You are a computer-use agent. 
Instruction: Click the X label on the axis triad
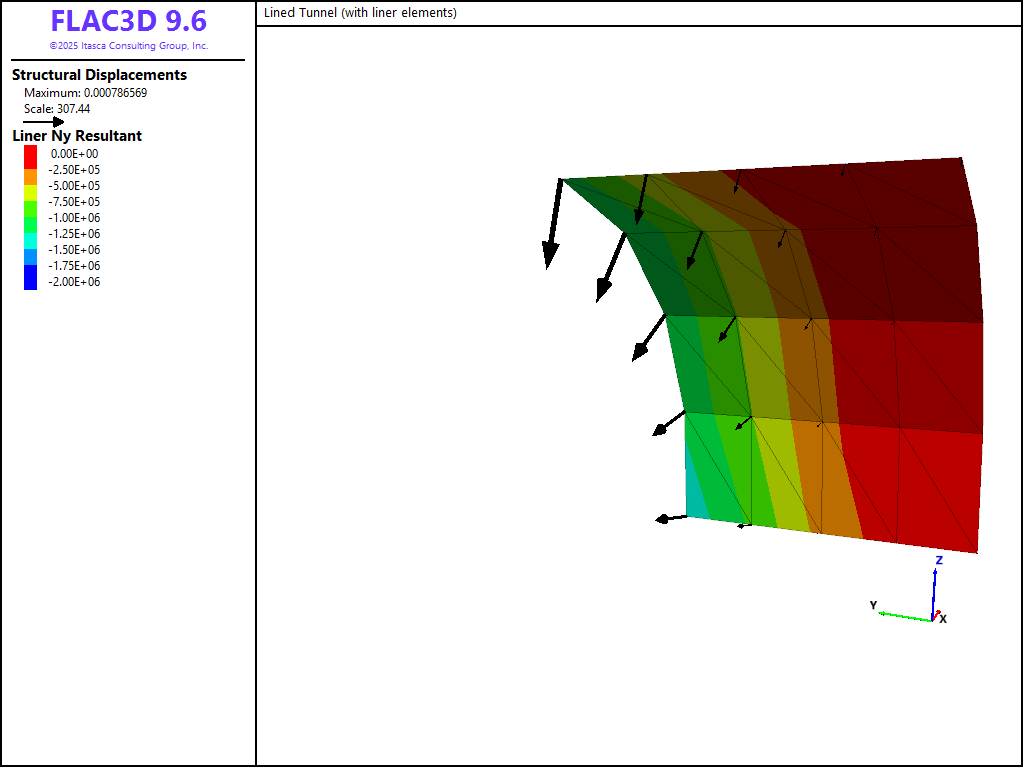click(x=943, y=620)
